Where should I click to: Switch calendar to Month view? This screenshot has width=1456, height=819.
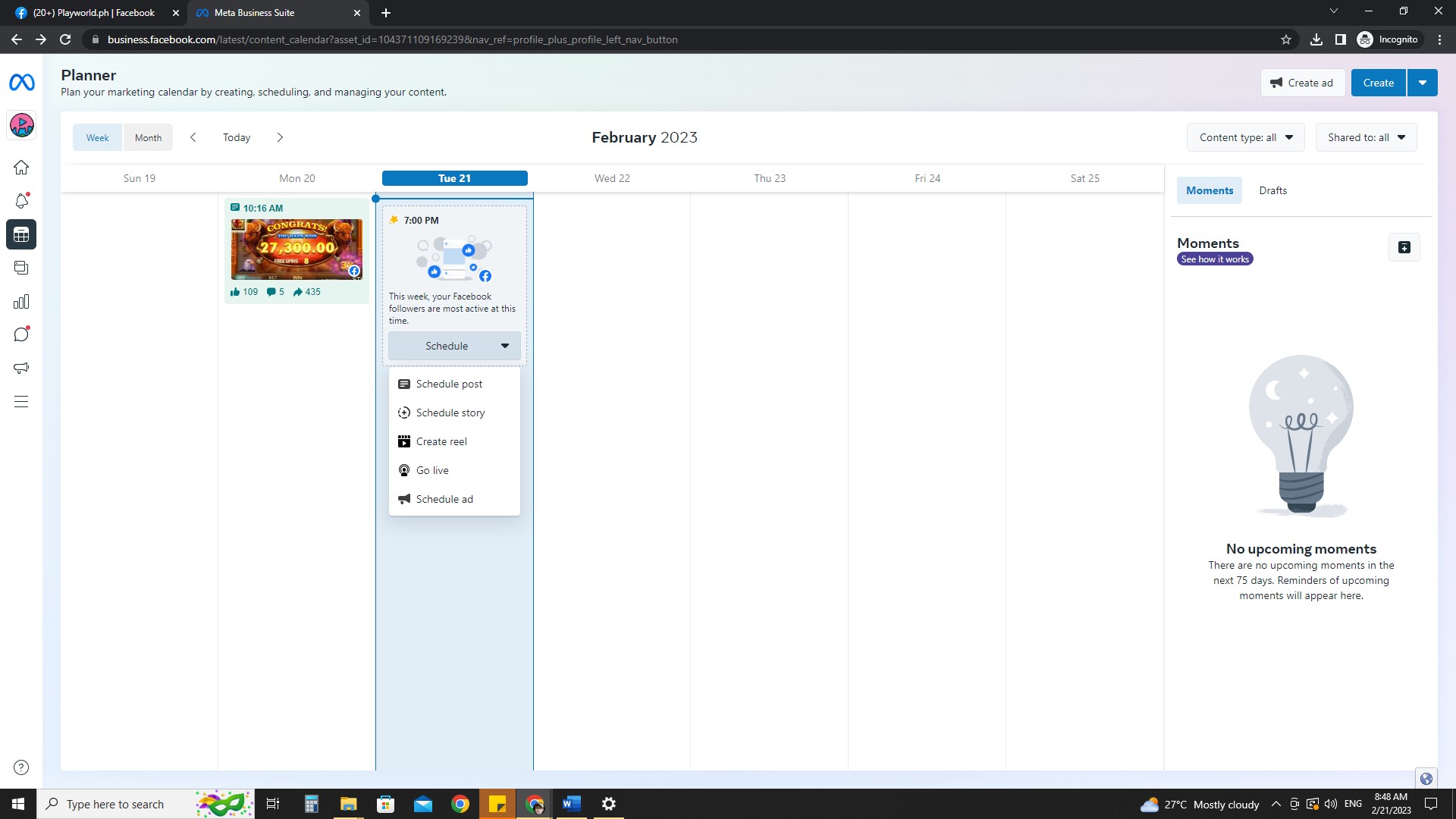coord(148,137)
